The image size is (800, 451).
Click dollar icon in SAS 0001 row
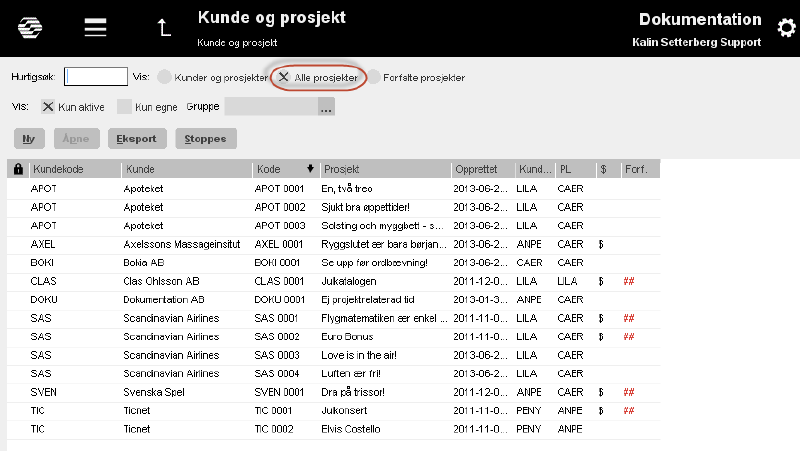[x=601, y=318]
